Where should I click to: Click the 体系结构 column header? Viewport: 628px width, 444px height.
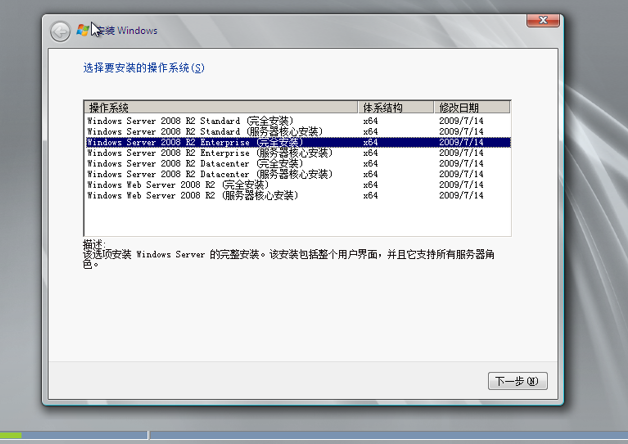tap(396, 107)
